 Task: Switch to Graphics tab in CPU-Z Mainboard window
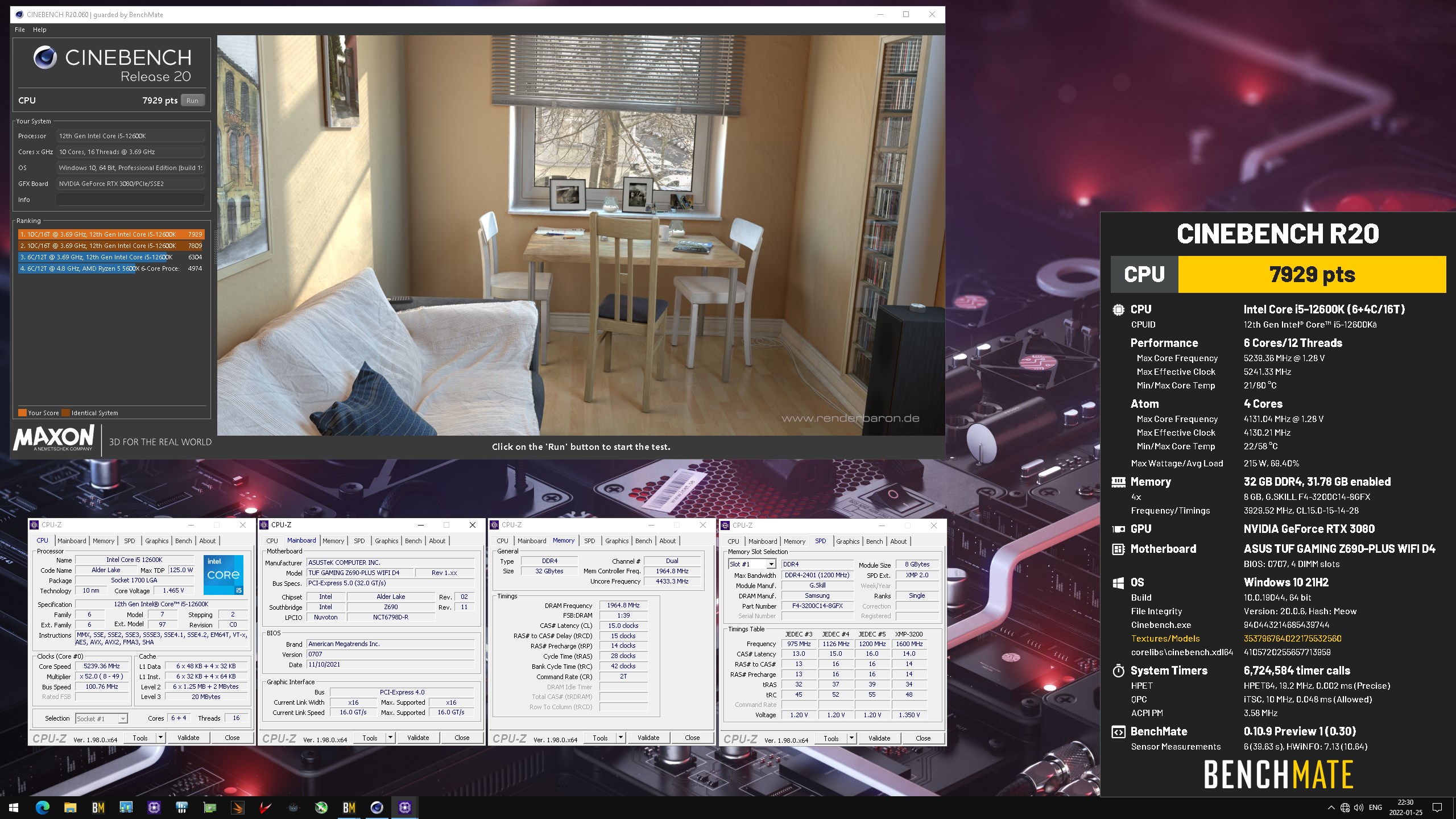pyautogui.click(x=387, y=541)
